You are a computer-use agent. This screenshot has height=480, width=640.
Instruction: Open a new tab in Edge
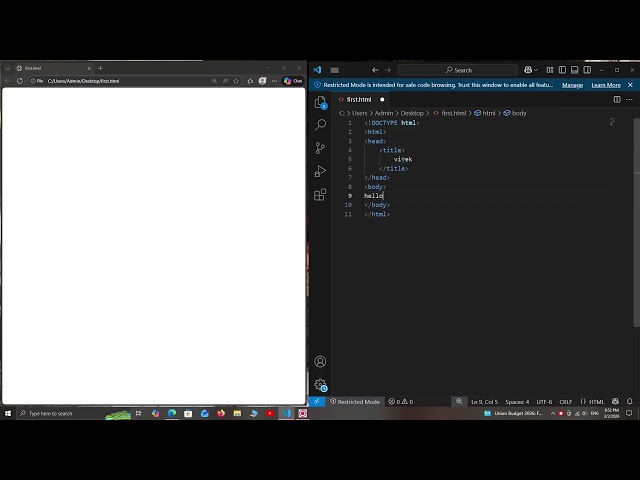100,68
